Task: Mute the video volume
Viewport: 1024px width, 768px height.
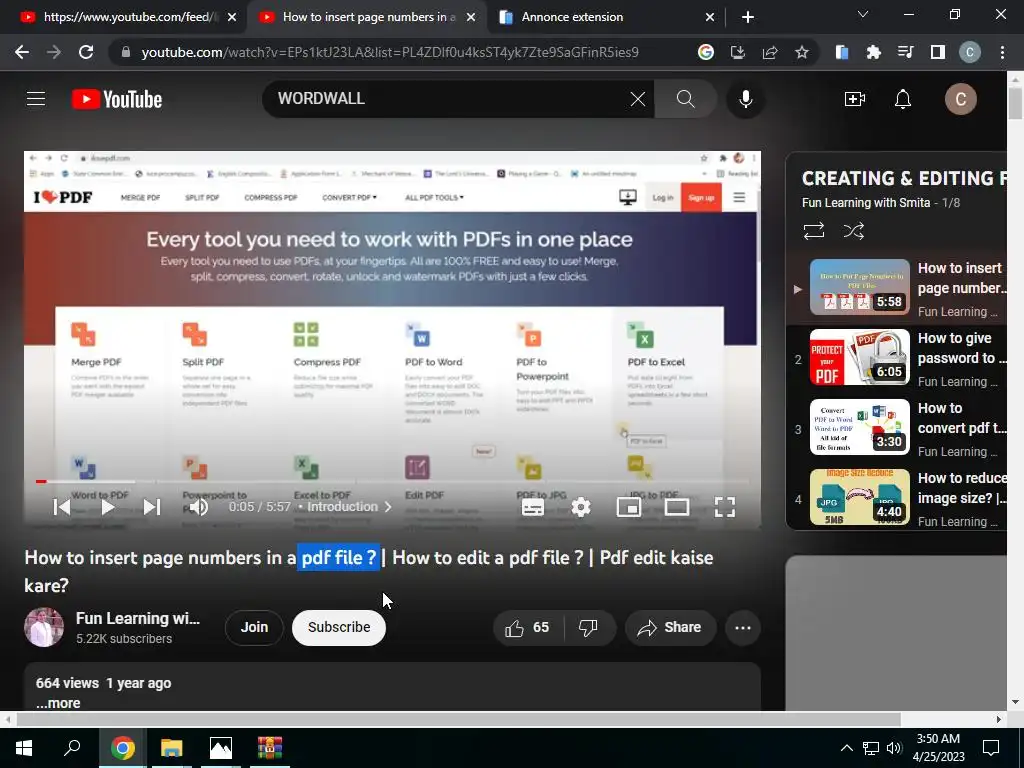Action: tap(198, 507)
